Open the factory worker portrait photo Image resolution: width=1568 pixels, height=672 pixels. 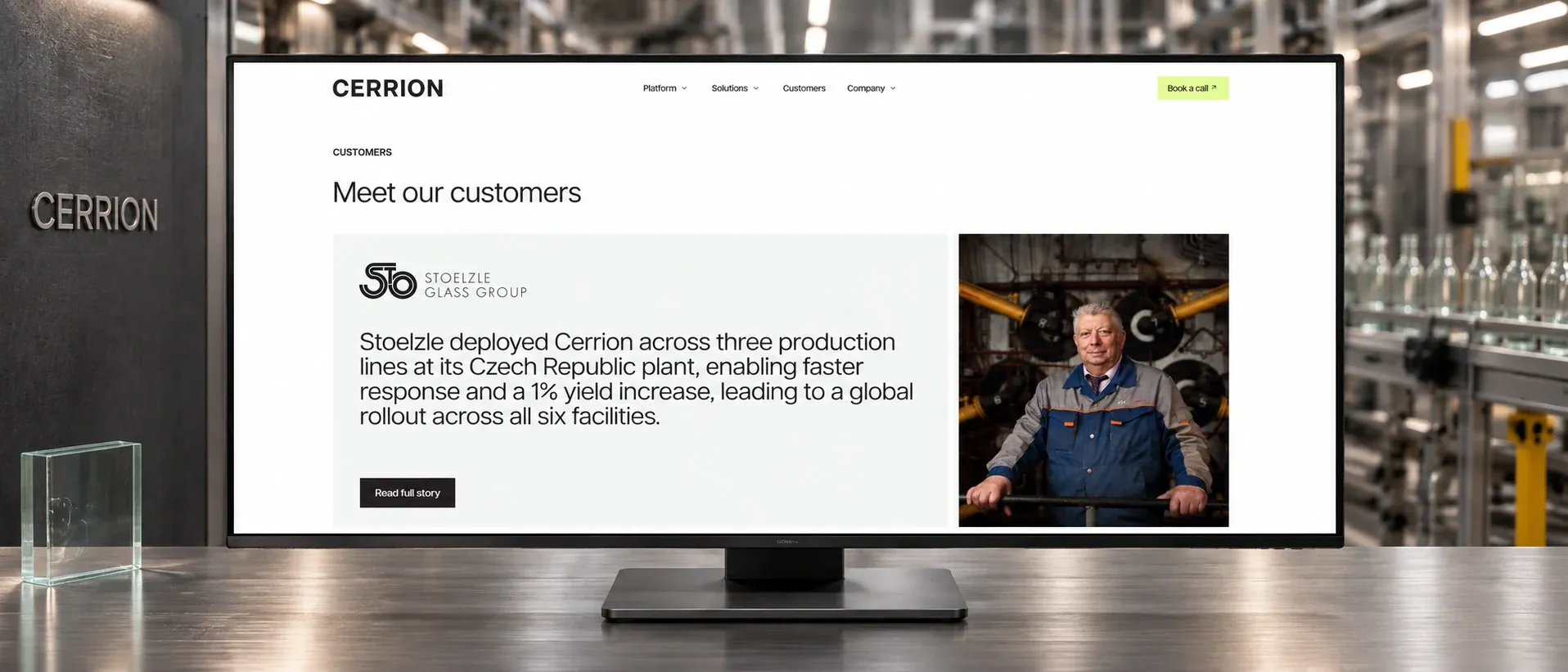[x=1093, y=380]
